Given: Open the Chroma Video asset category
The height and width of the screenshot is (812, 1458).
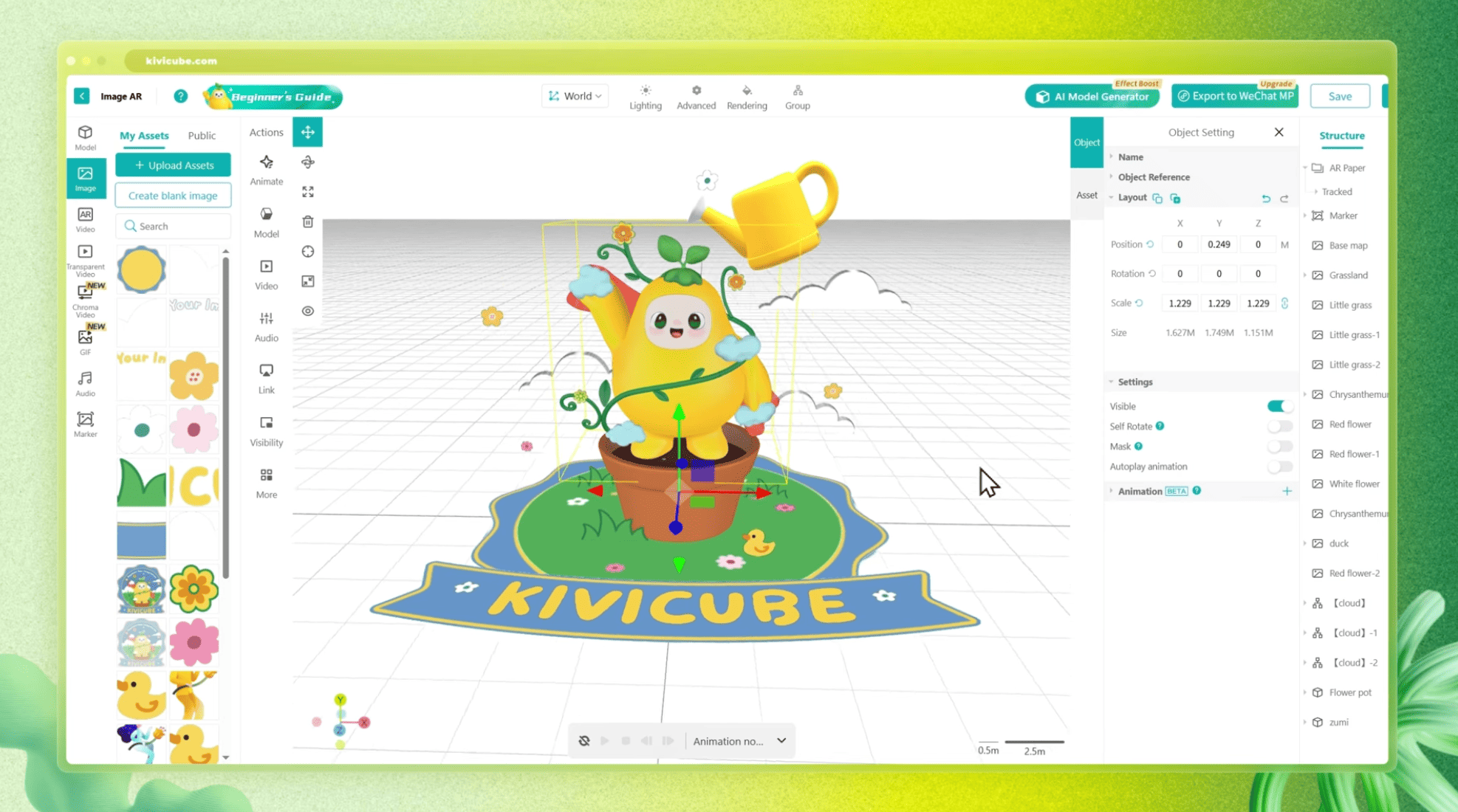Looking at the screenshot, I should (85, 299).
